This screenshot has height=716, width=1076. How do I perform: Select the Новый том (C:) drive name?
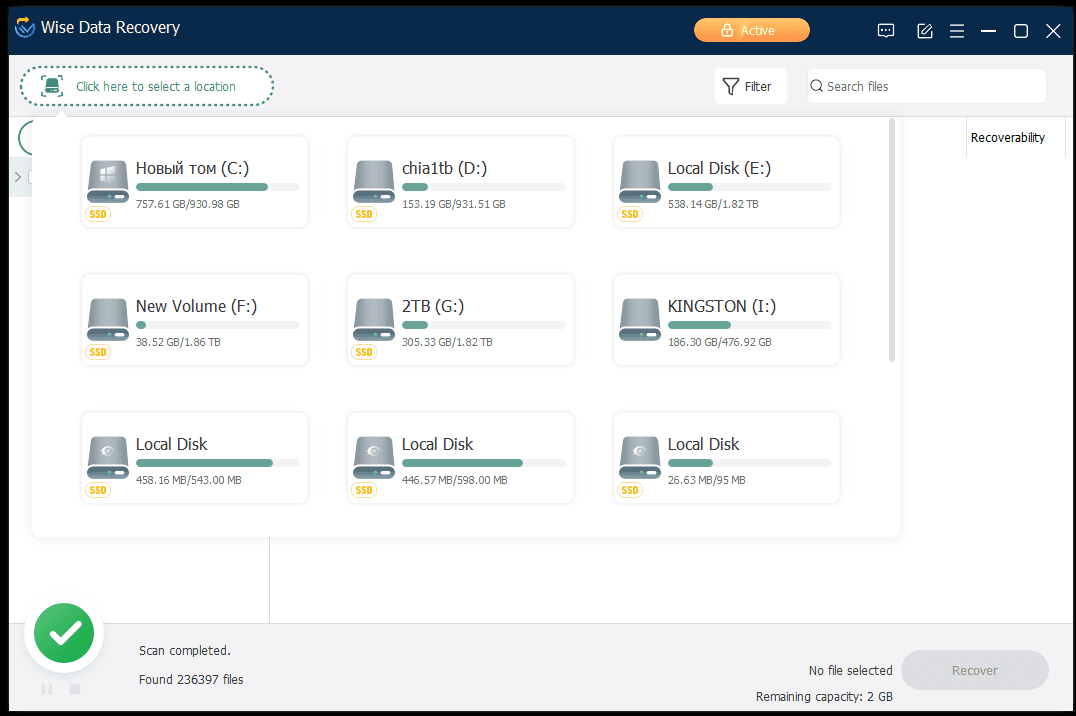(192, 168)
